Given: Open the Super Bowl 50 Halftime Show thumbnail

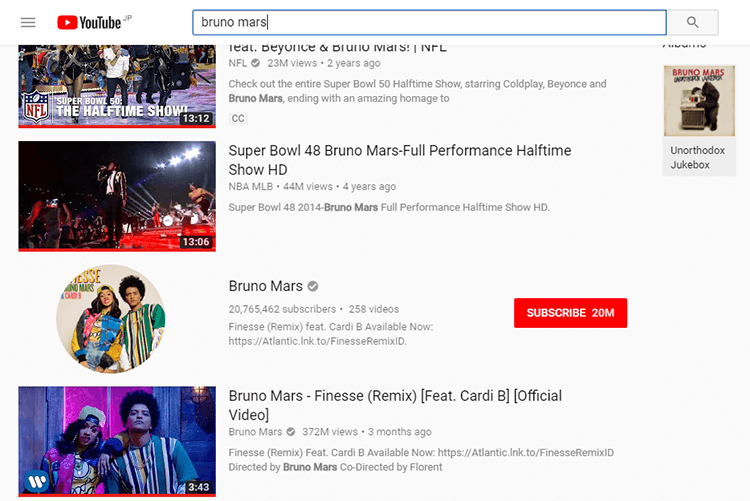Looking at the screenshot, I should click(x=117, y=86).
